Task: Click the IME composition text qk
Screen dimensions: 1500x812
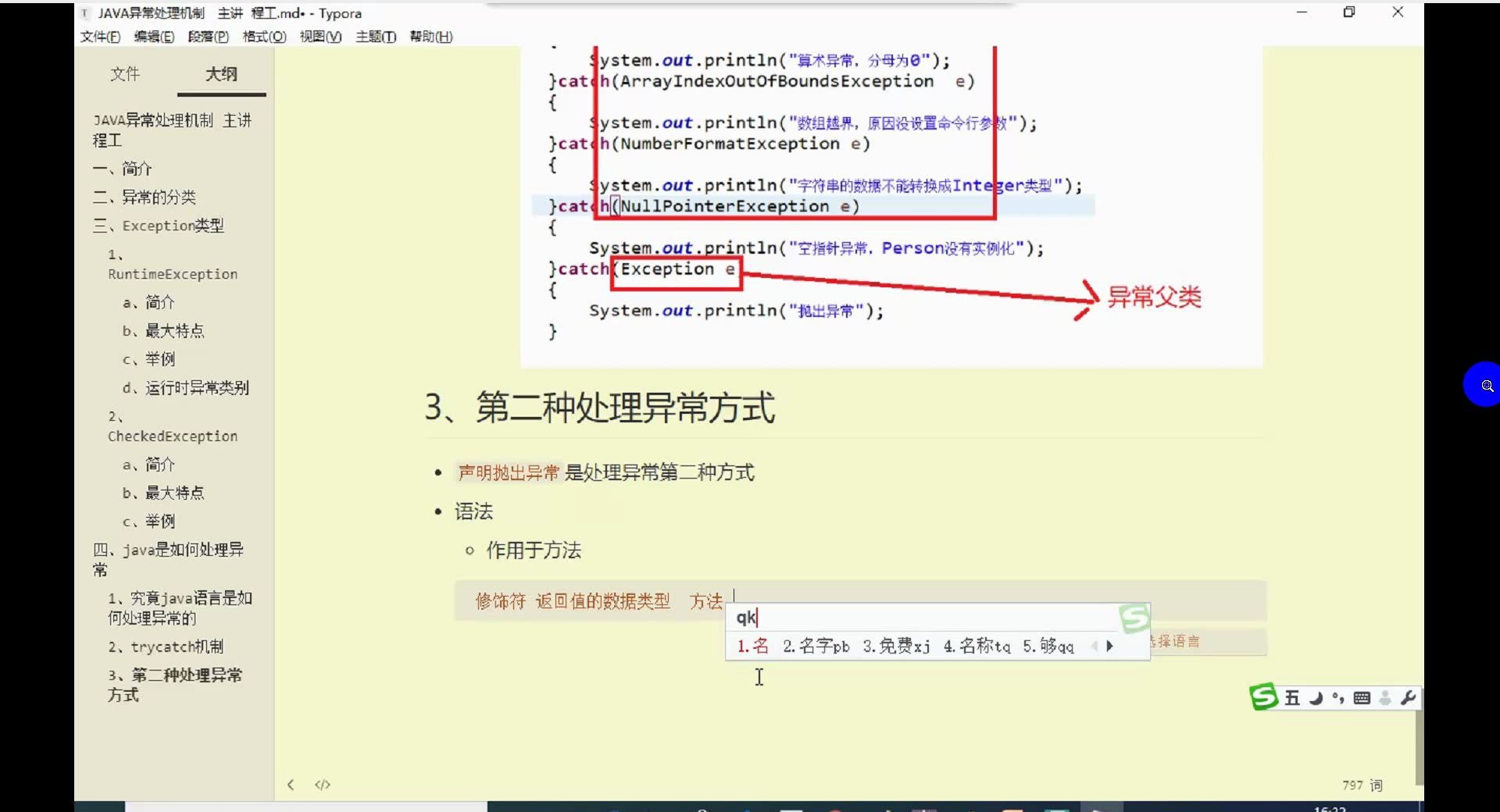Action: [746, 618]
